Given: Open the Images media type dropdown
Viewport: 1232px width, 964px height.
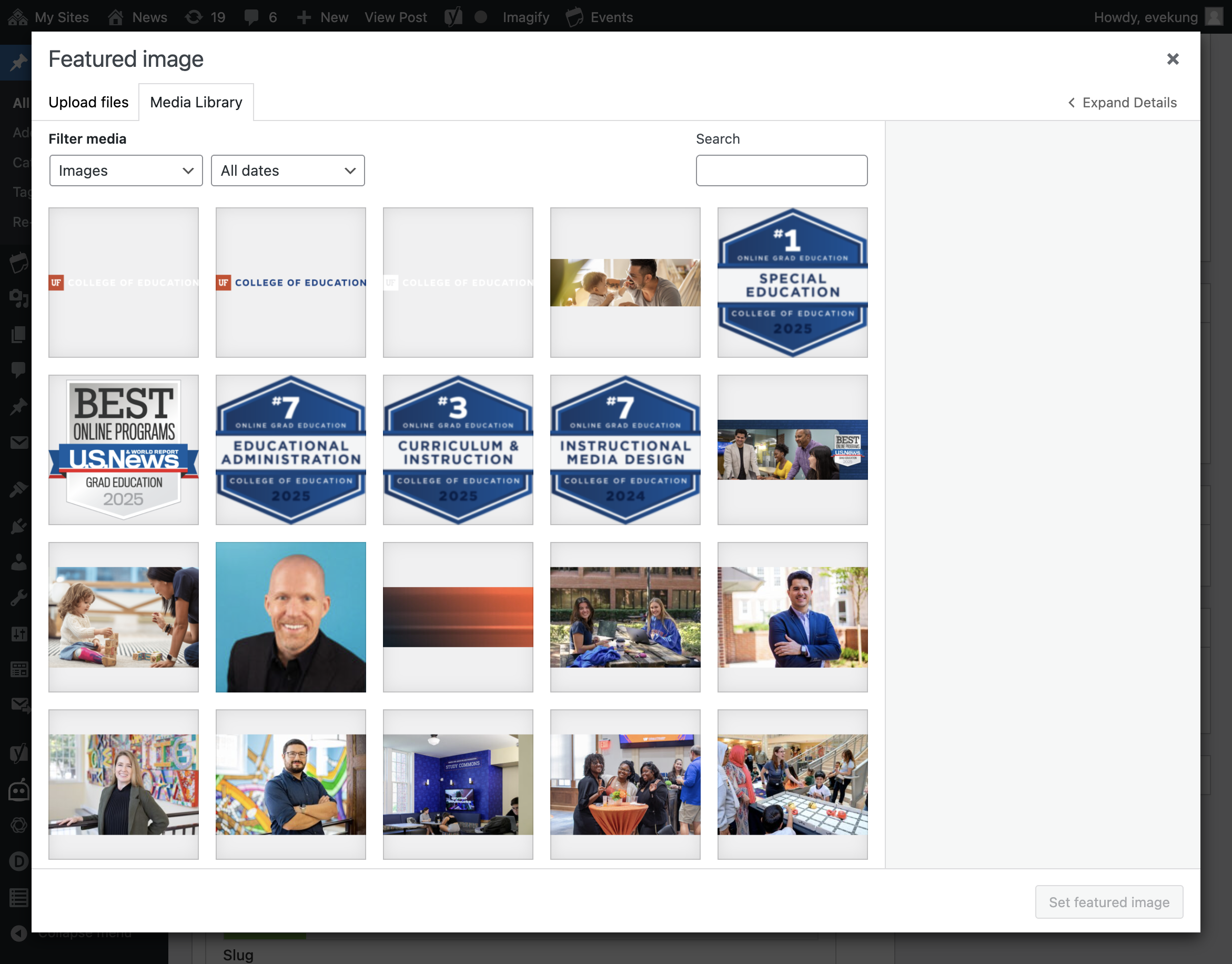Looking at the screenshot, I should pyautogui.click(x=126, y=170).
